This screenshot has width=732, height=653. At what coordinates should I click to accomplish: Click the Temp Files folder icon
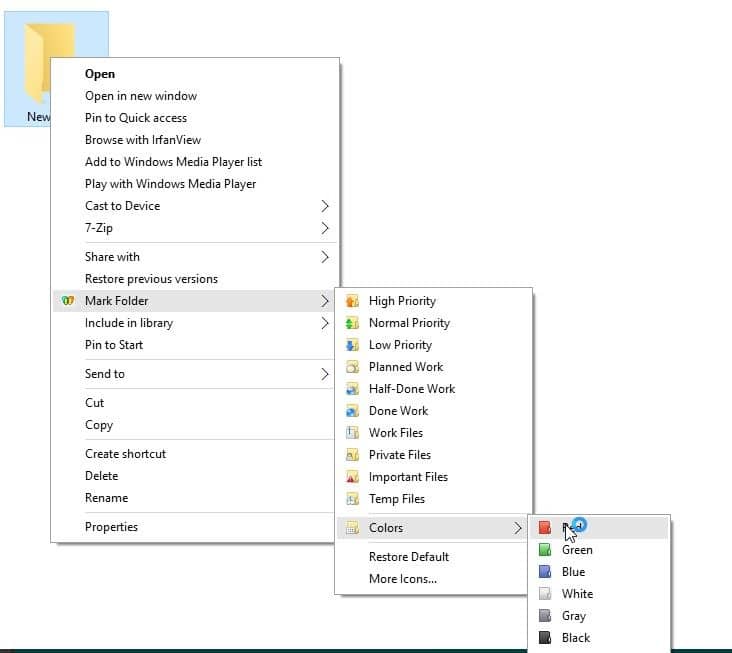coord(352,499)
